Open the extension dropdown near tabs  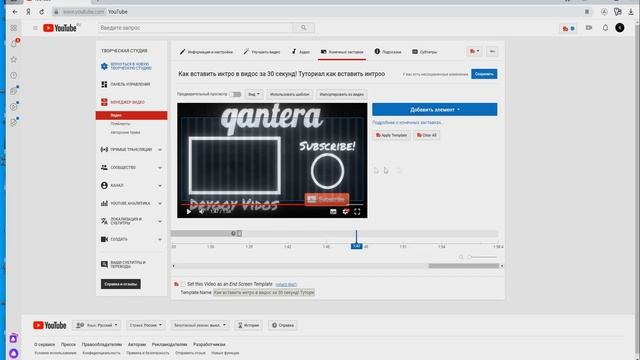click(474, 51)
